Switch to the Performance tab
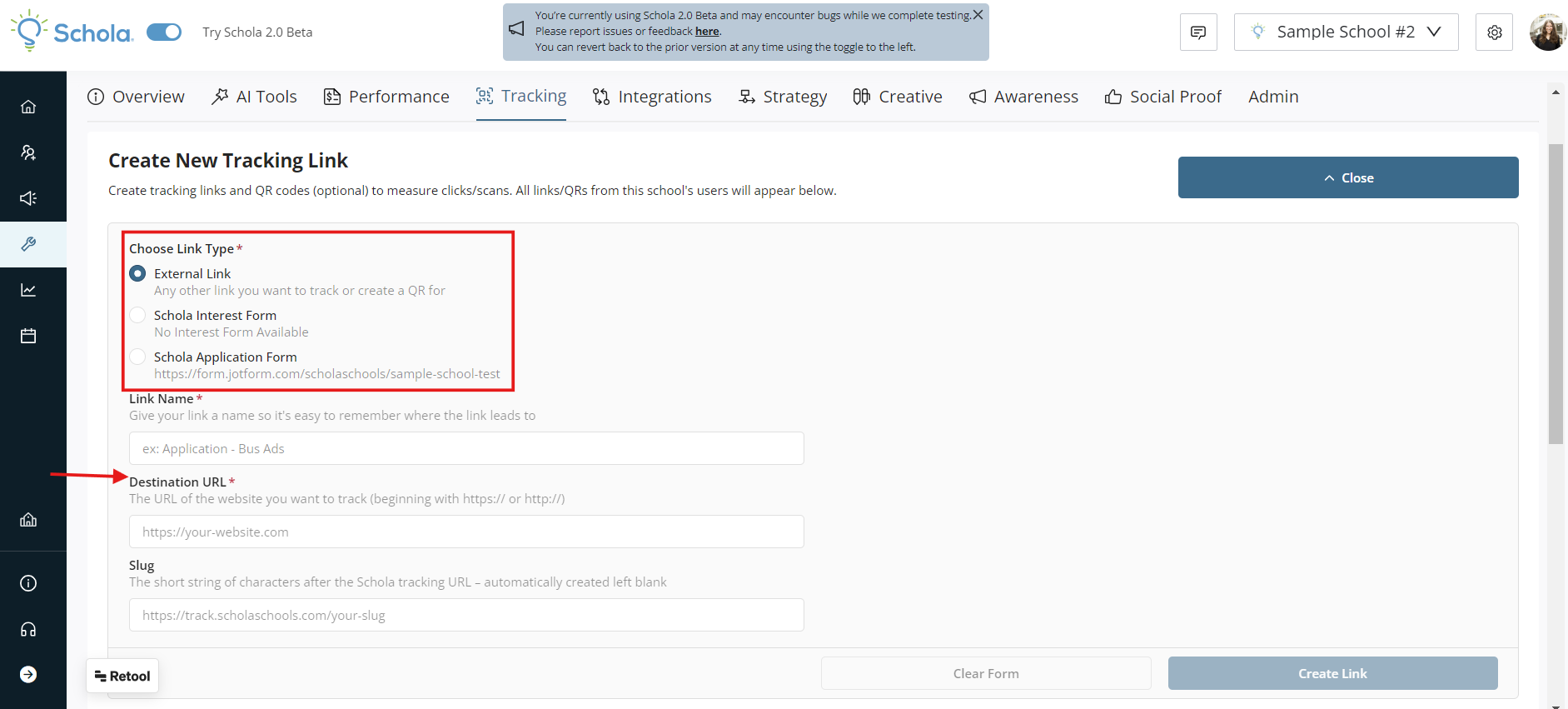1568x709 pixels. click(x=386, y=97)
